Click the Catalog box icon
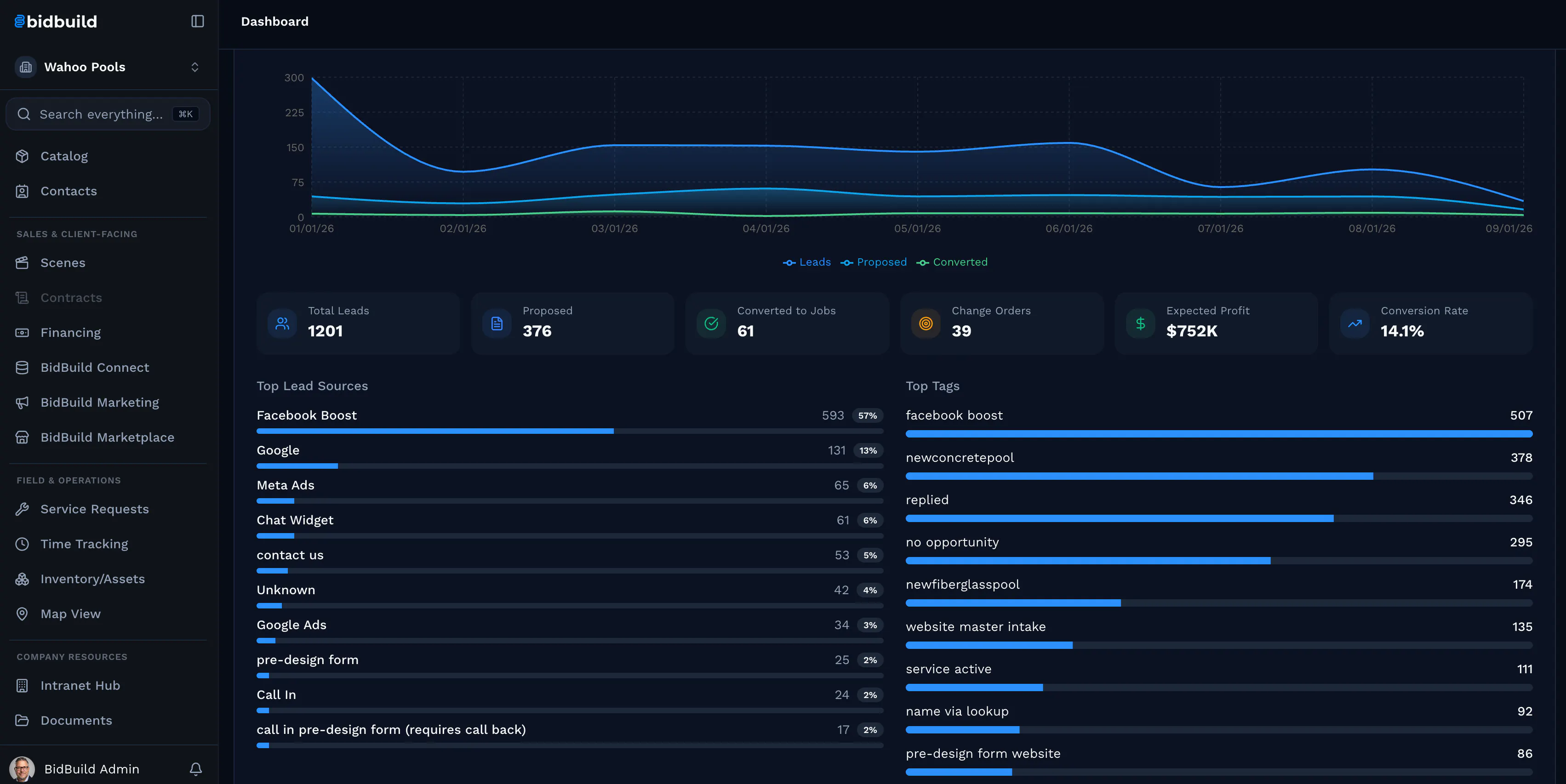Screen dimensions: 1566x784 (x=23, y=156)
